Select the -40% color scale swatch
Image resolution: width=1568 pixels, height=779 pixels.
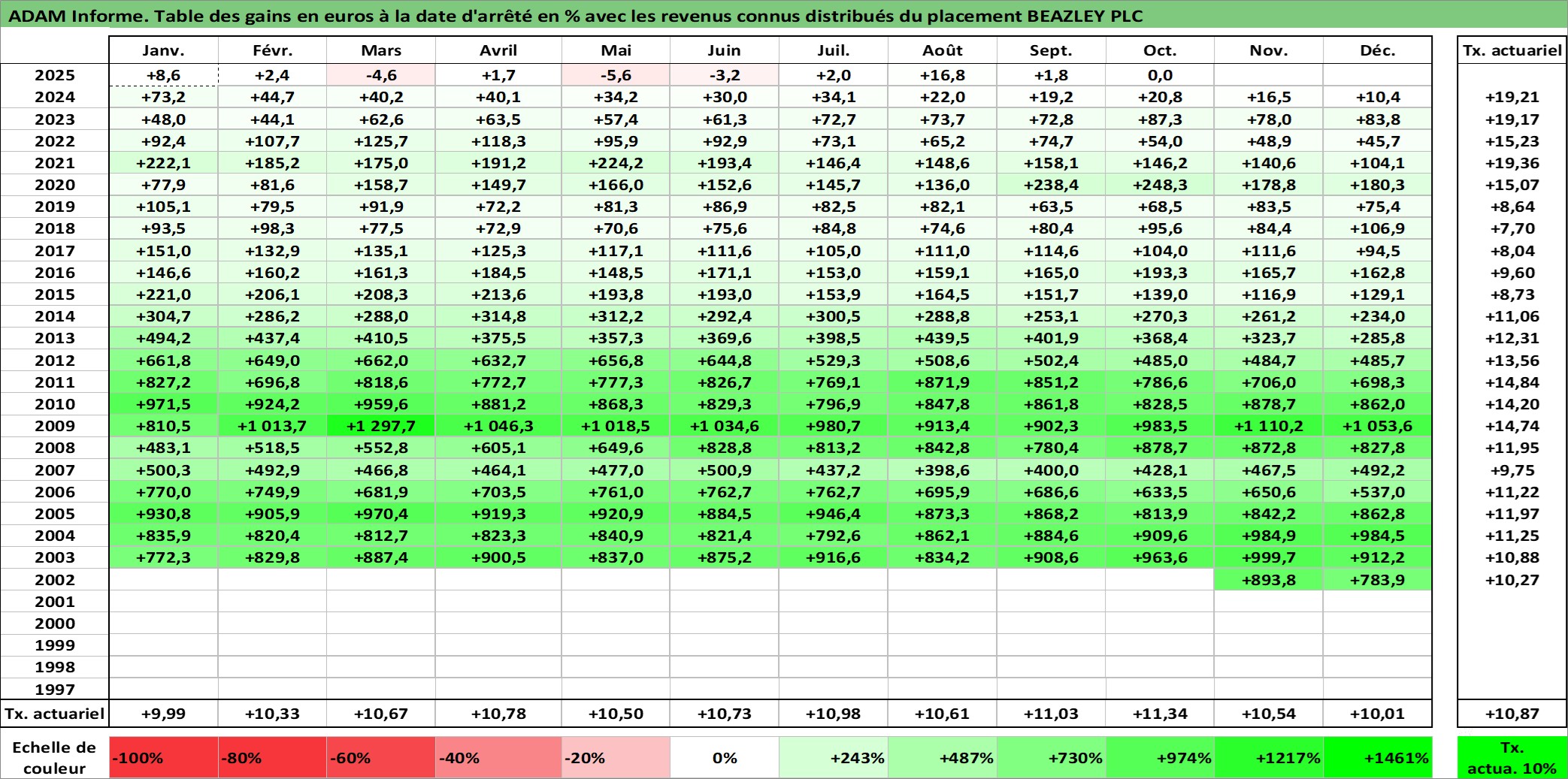coord(498,758)
